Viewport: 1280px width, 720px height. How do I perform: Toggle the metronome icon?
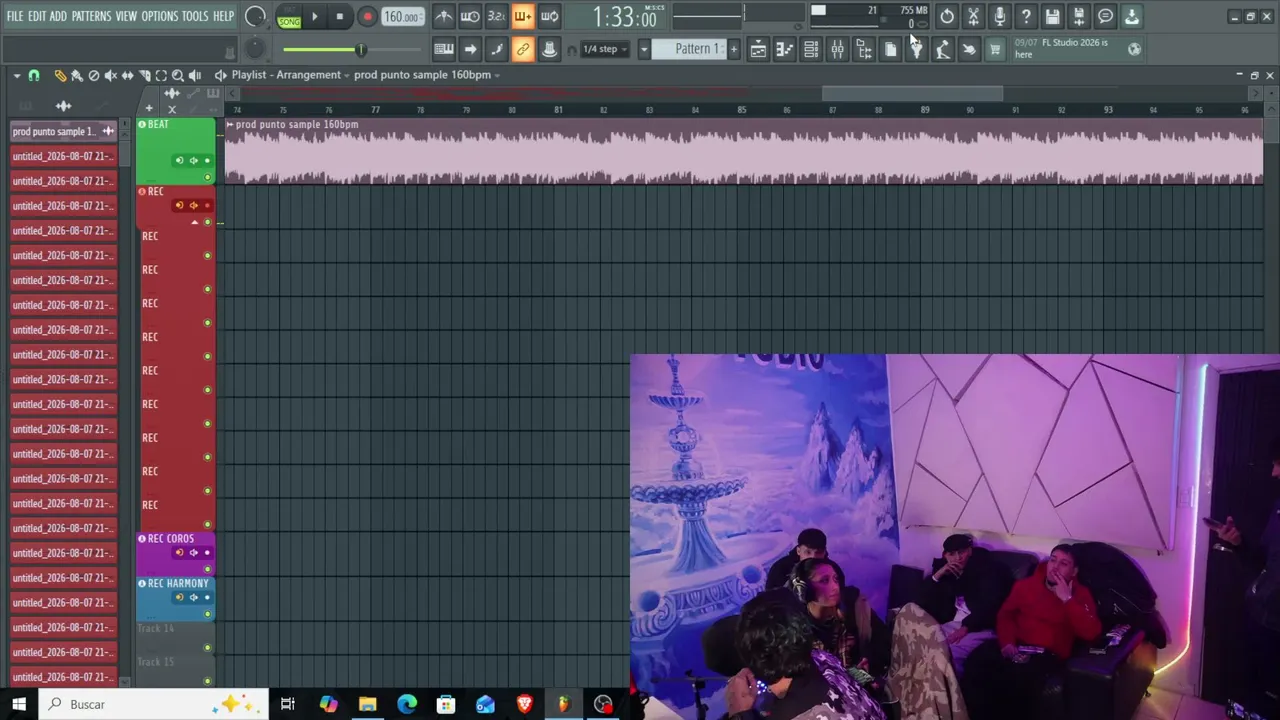point(444,16)
